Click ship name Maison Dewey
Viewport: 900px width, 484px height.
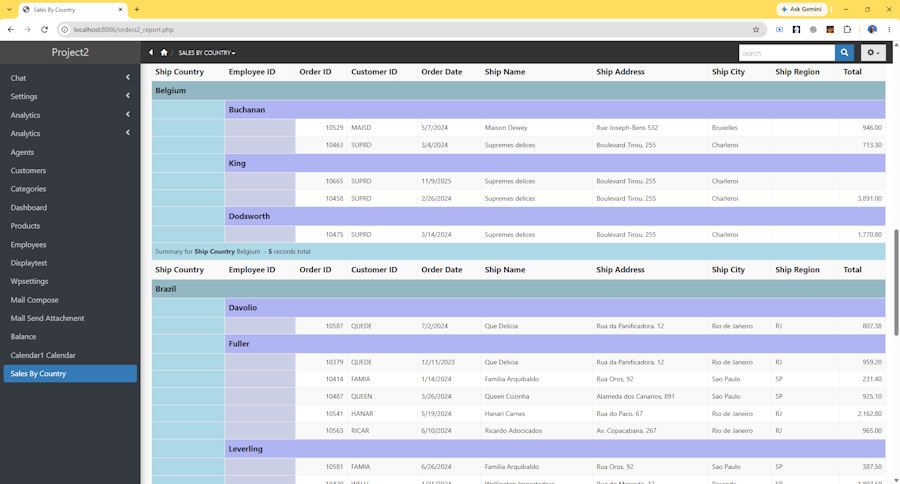tap(506, 127)
